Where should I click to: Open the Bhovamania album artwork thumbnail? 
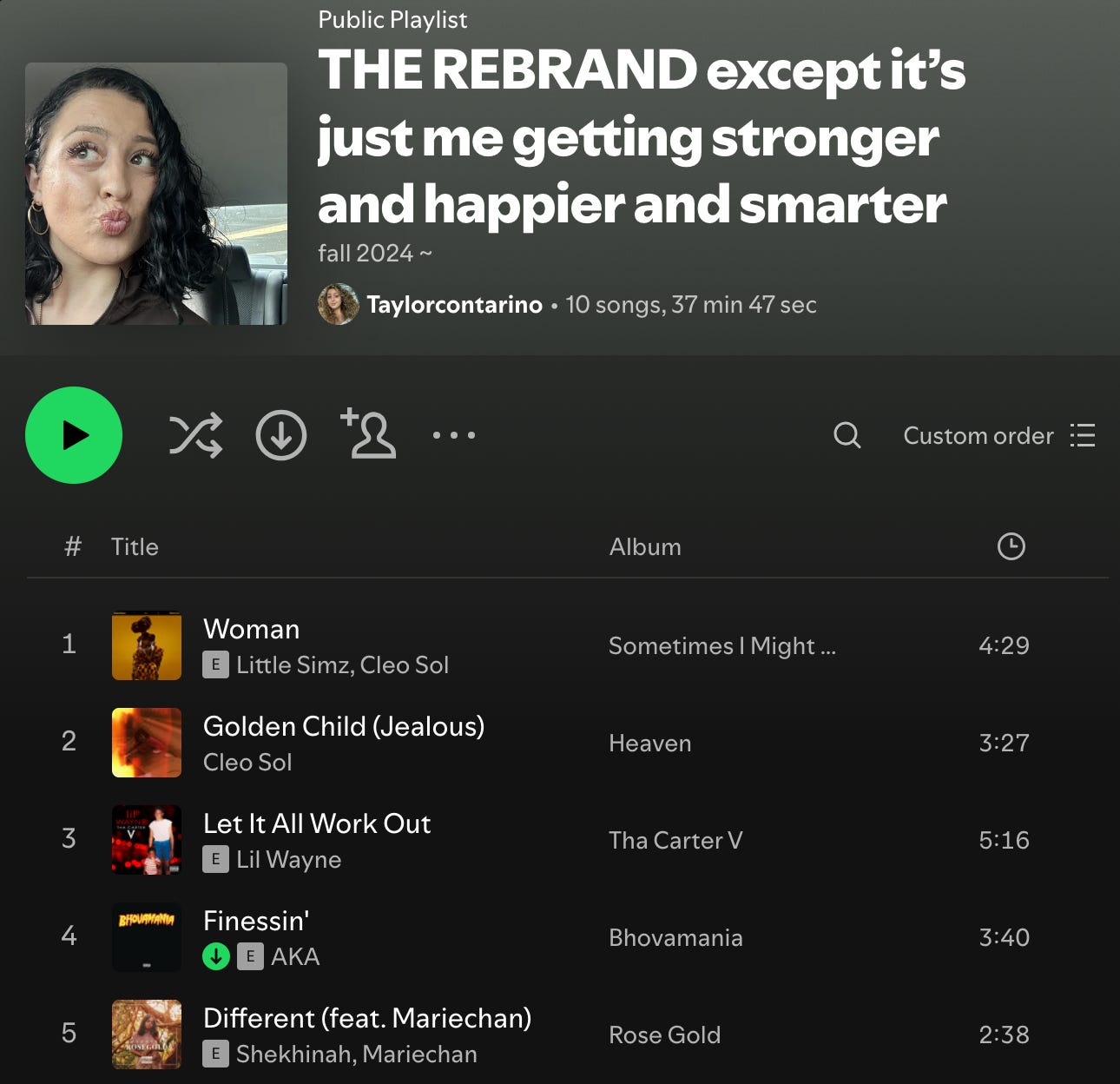click(147, 937)
